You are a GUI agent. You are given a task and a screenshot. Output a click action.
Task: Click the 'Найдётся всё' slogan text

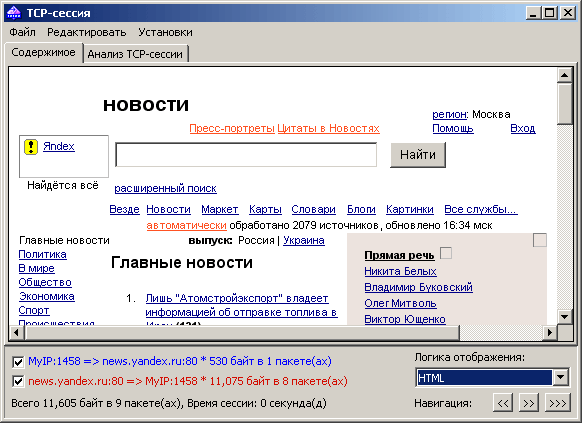63,185
